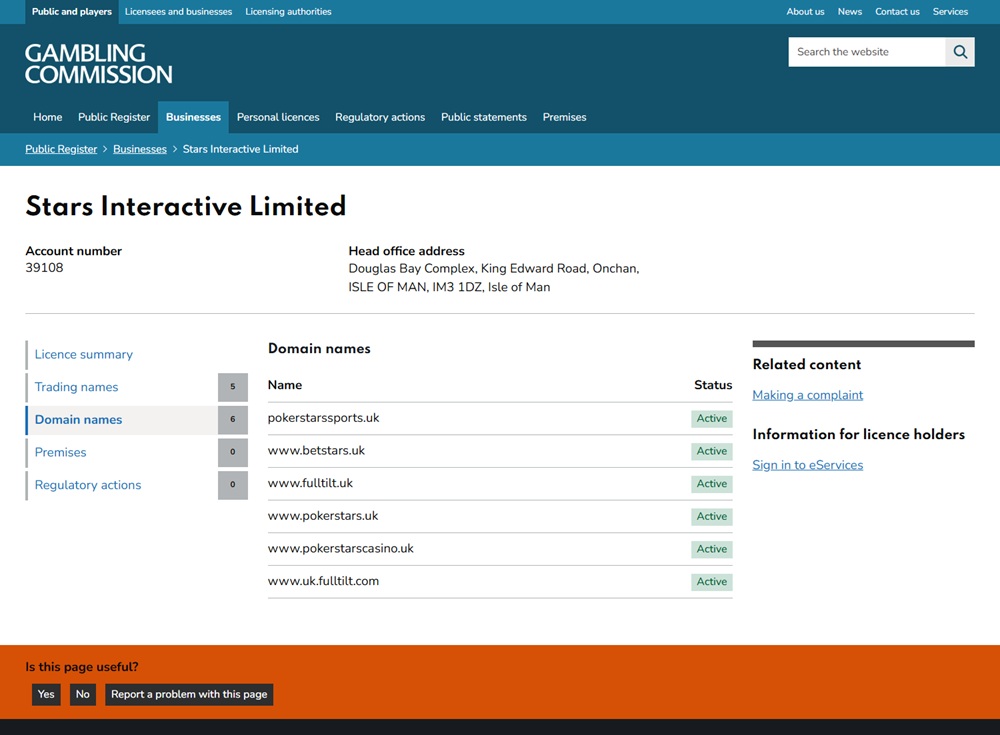
Task: Click the Trading names count badge
Action: pos(233,387)
